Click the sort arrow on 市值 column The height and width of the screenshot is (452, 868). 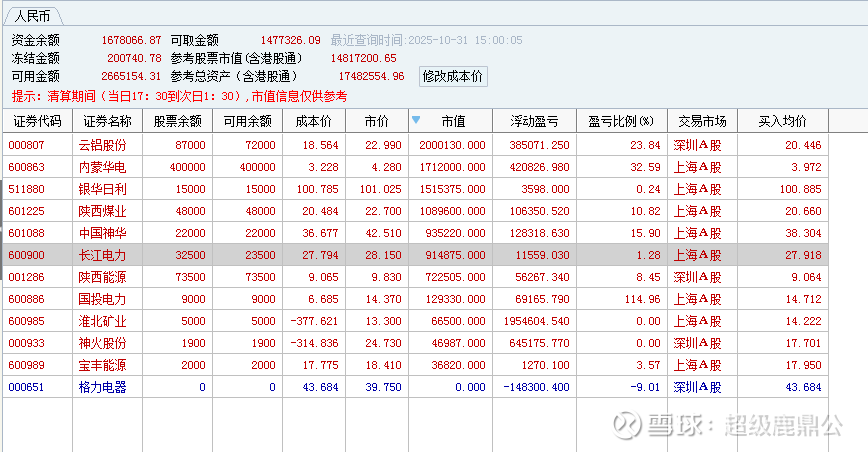[x=416, y=121]
